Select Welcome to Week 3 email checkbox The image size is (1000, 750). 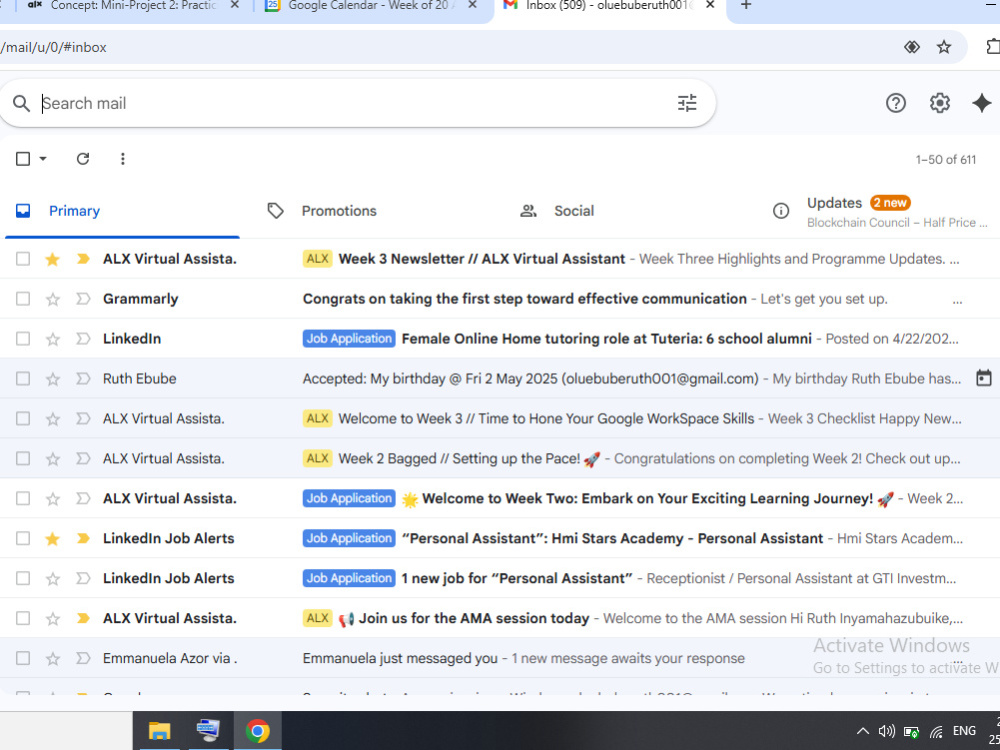[x=23, y=418]
